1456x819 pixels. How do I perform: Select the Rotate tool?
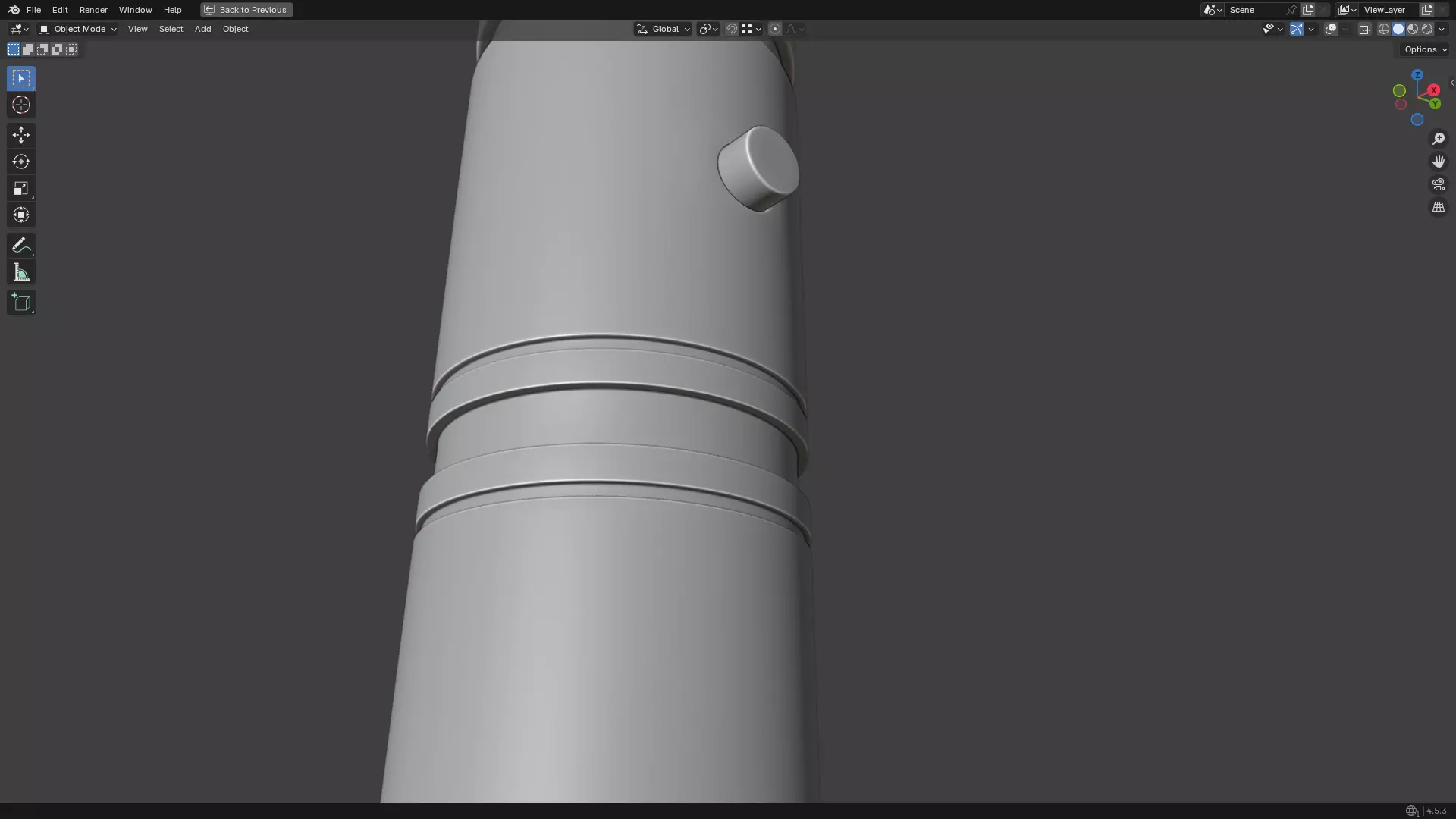click(x=21, y=162)
